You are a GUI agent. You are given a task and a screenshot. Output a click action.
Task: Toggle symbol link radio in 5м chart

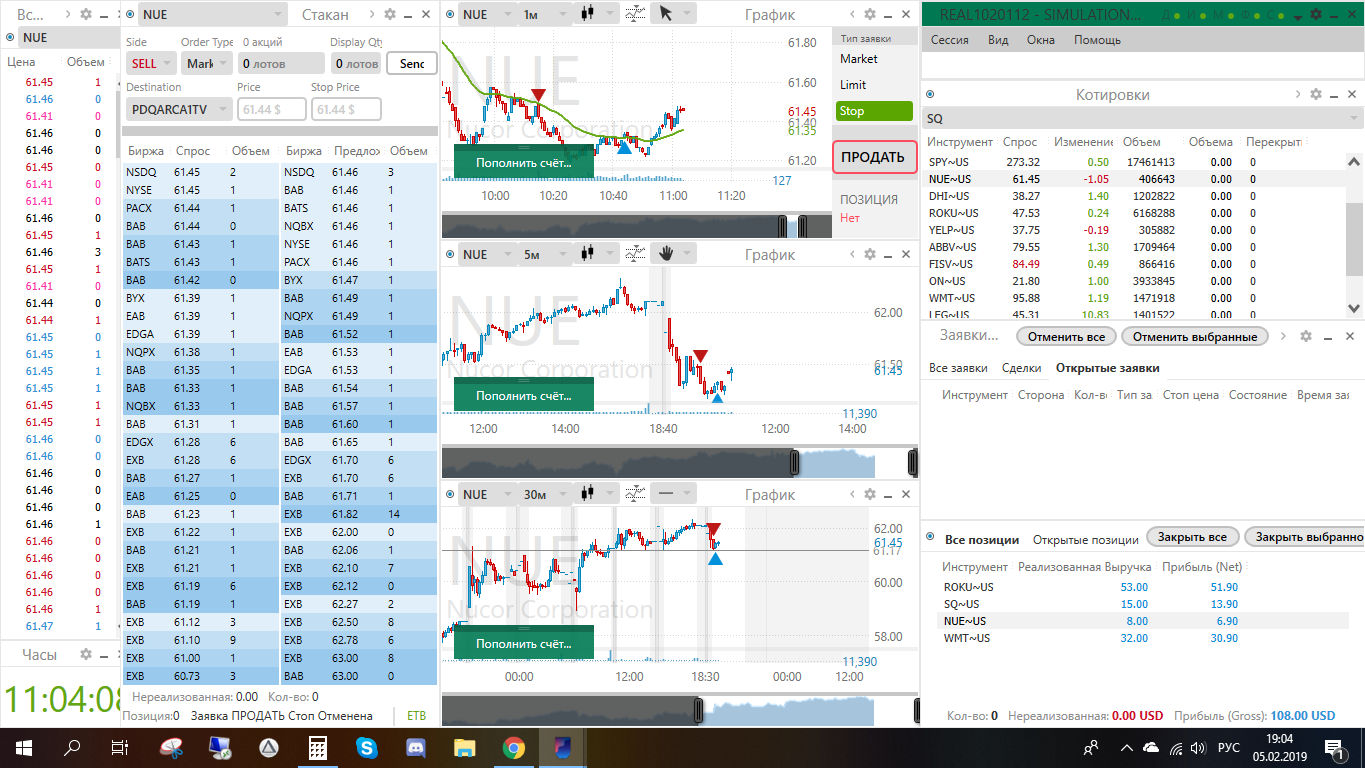pos(450,254)
